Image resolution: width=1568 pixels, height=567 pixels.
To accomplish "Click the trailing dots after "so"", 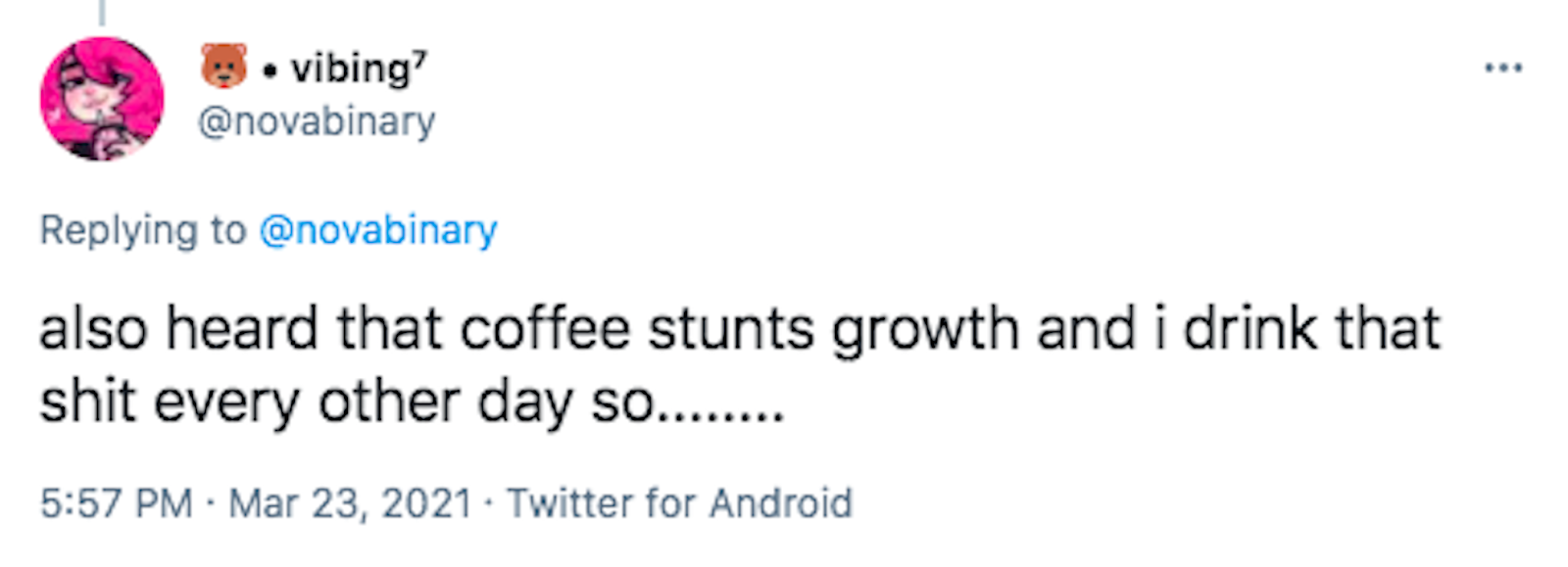I will (720, 411).
